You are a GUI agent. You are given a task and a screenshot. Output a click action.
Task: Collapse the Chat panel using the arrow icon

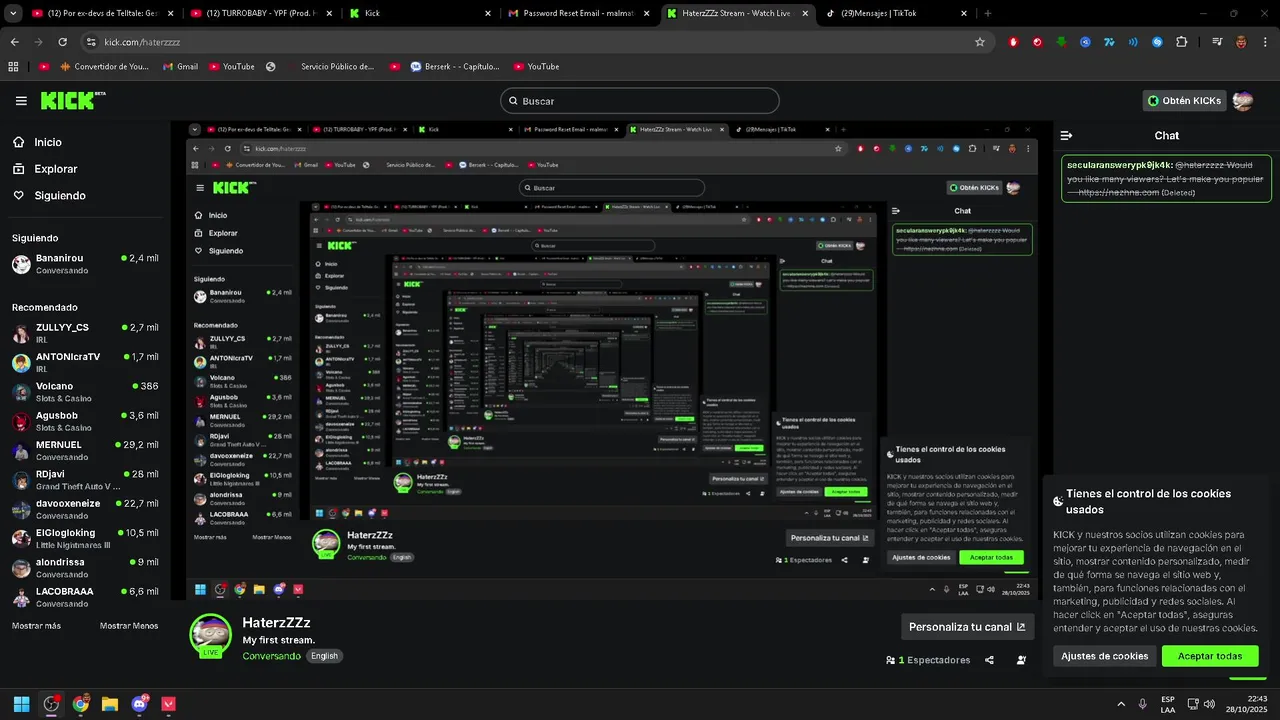click(1066, 135)
